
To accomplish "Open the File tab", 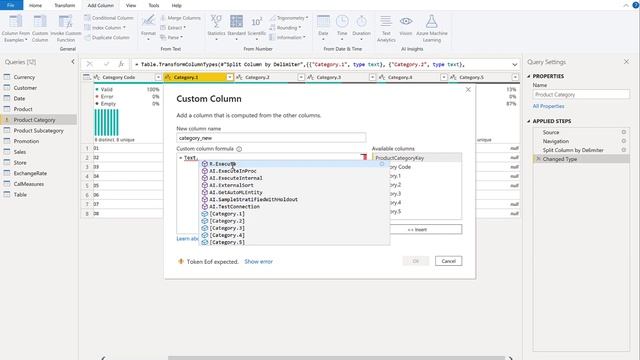I will coord(11,5).
